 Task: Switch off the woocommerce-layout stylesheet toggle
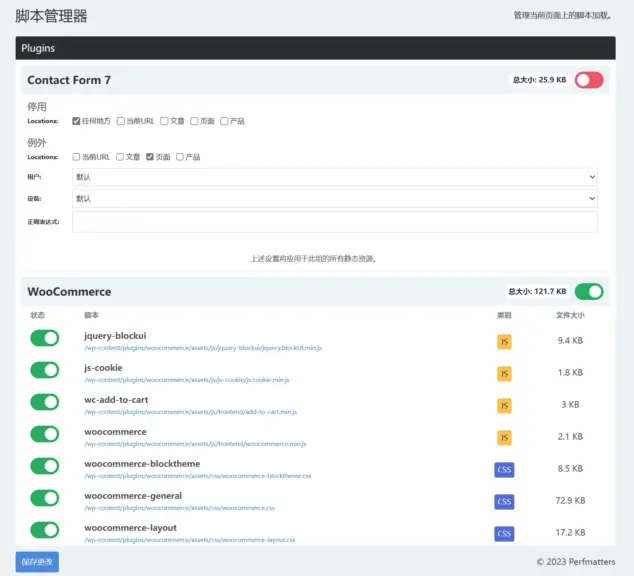[x=44, y=530]
